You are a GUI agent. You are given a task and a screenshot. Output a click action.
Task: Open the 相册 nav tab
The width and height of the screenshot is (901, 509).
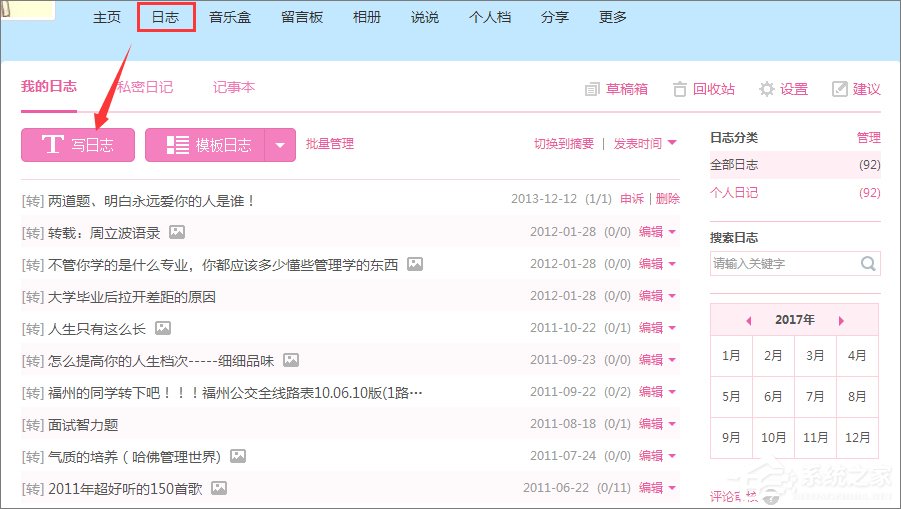click(367, 17)
